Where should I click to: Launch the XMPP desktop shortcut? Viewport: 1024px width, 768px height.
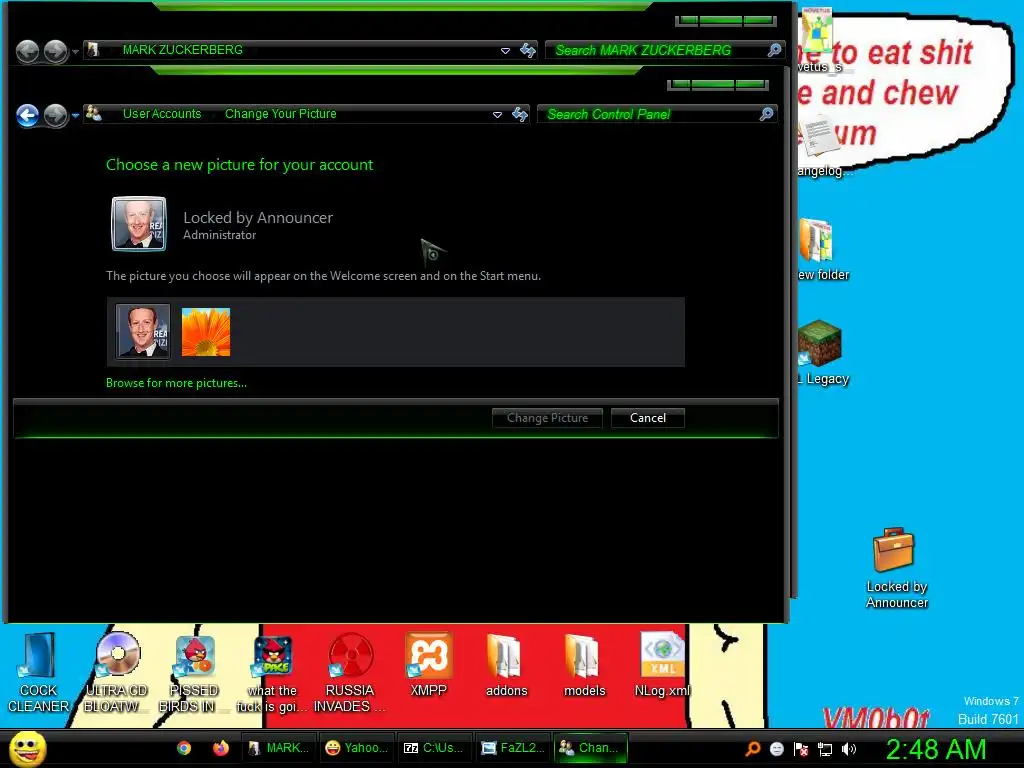(x=428, y=664)
